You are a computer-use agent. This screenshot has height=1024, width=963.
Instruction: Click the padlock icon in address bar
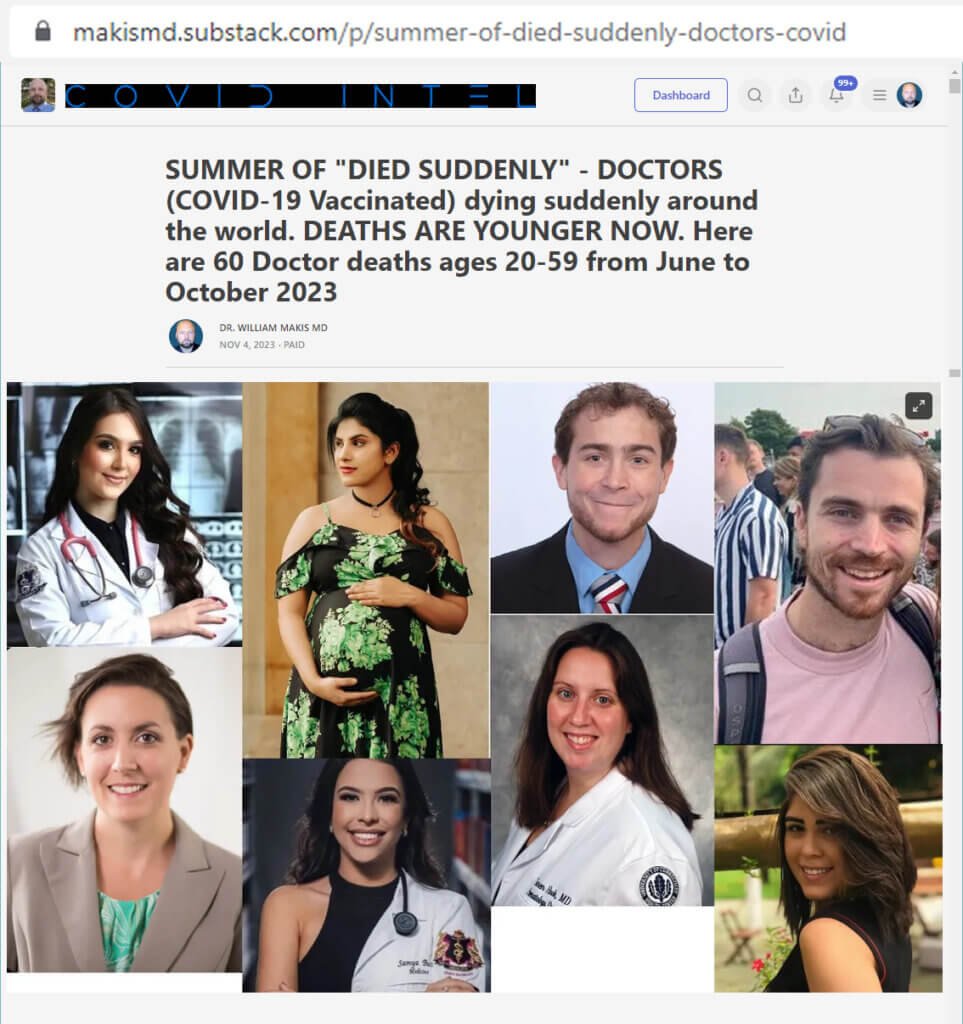click(x=43, y=31)
